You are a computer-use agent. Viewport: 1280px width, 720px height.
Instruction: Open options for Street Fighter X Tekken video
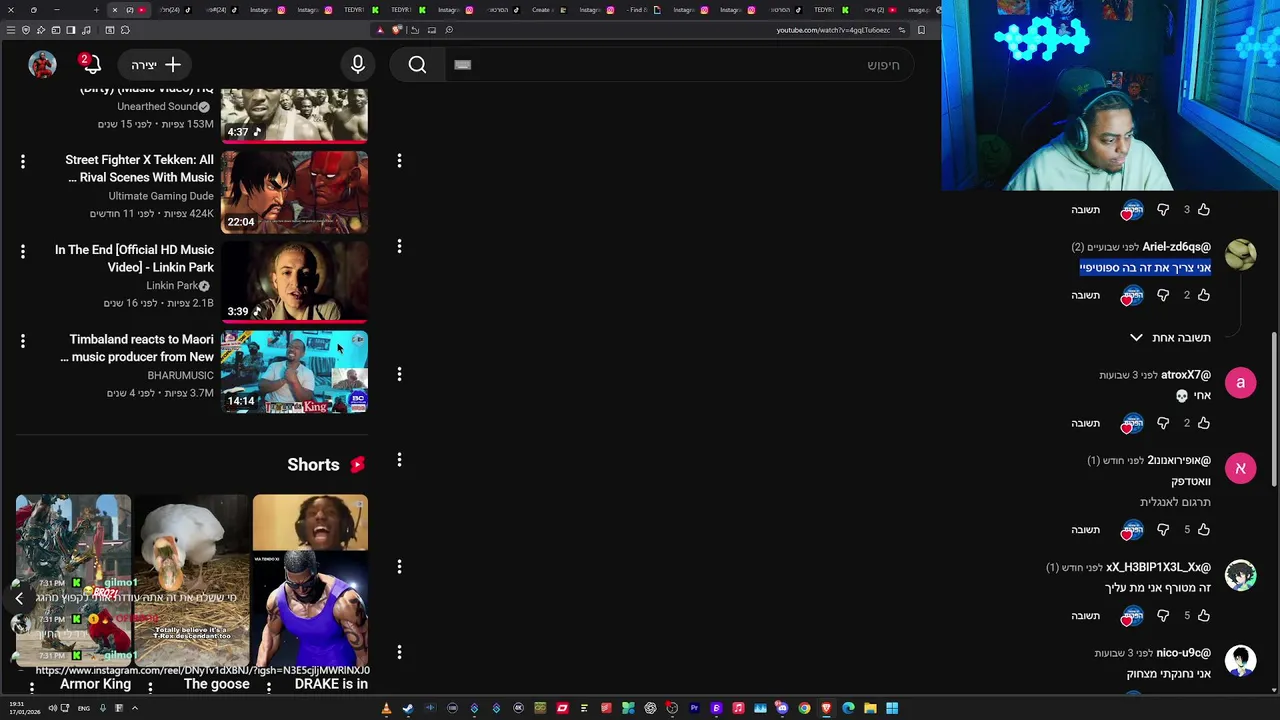[x=23, y=161]
